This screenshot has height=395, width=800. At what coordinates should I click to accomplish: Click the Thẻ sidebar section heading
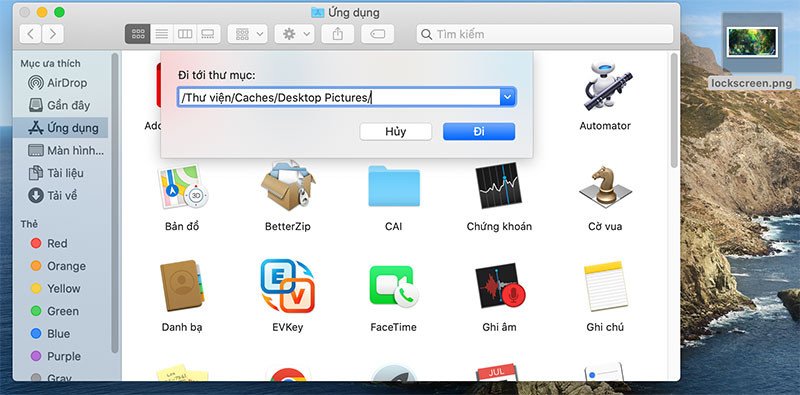(29, 224)
